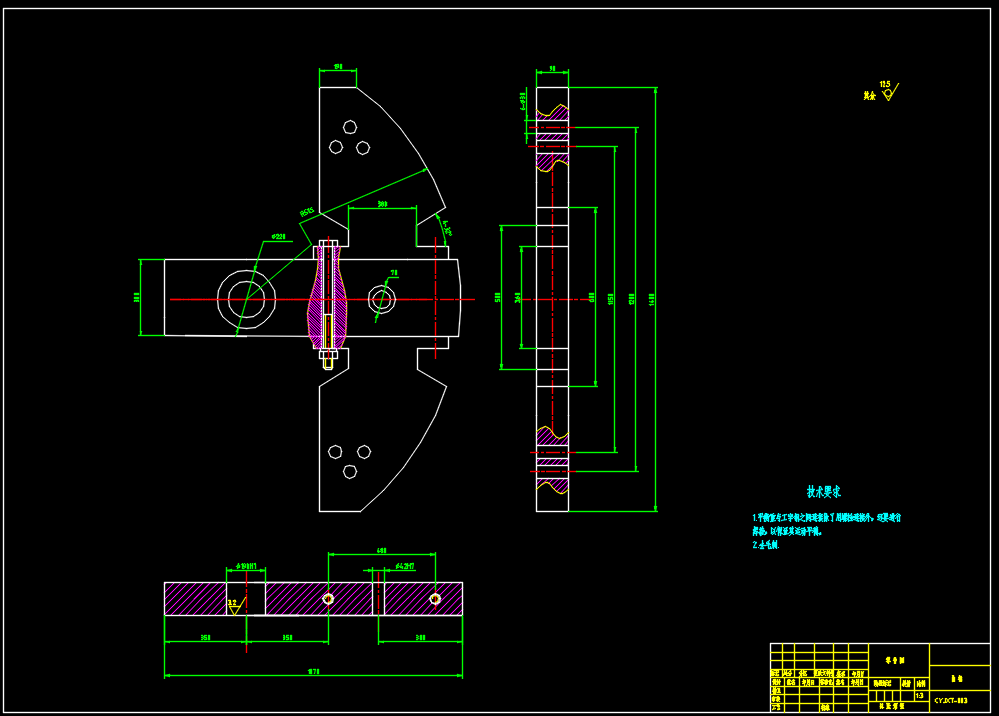Image resolution: width=999 pixels, height=716 pixels.
Task: Click the left bolt hole circle in section view
Action: [328, 599]
